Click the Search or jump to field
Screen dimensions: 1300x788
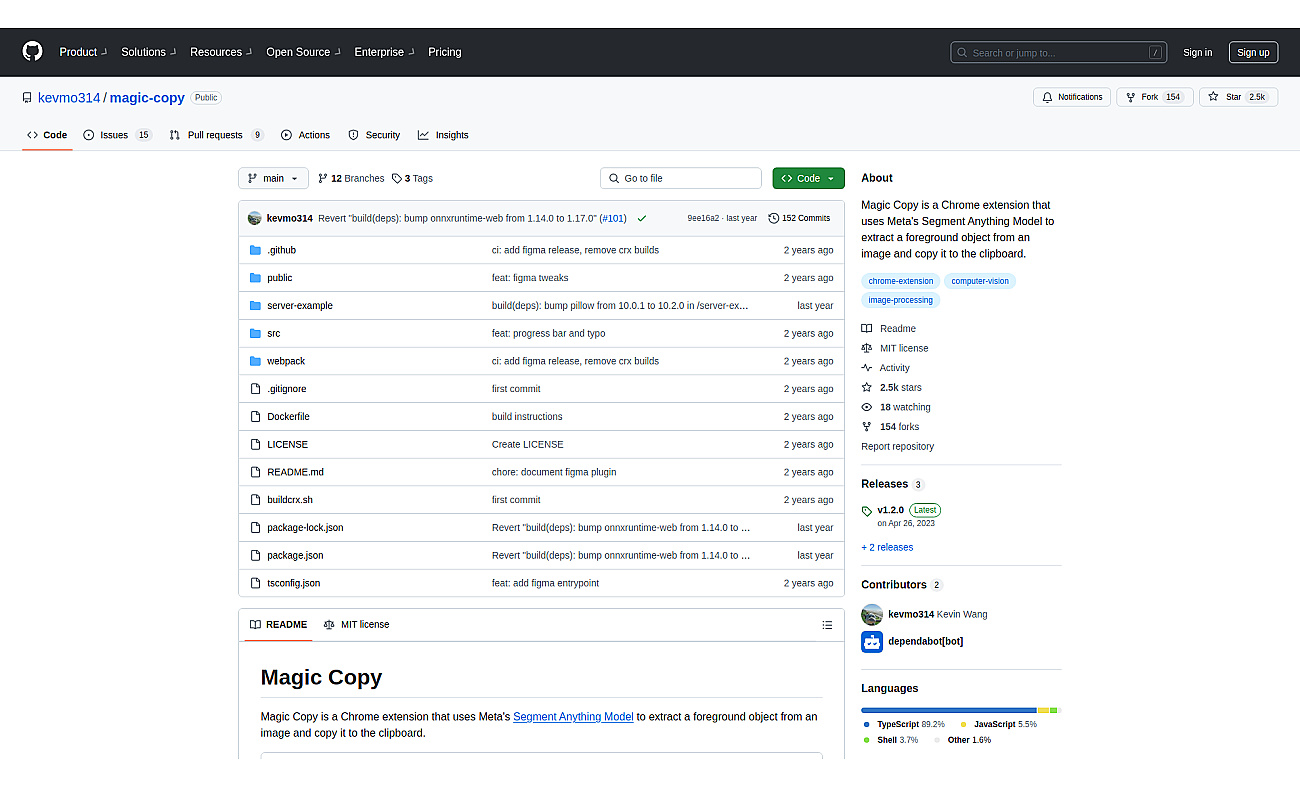coord(1059,53)
